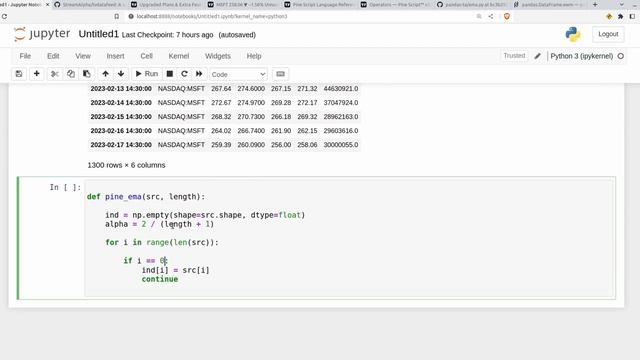Open the cell type Code dropdown
Screen dimensions: 640x360
(238, 74)
